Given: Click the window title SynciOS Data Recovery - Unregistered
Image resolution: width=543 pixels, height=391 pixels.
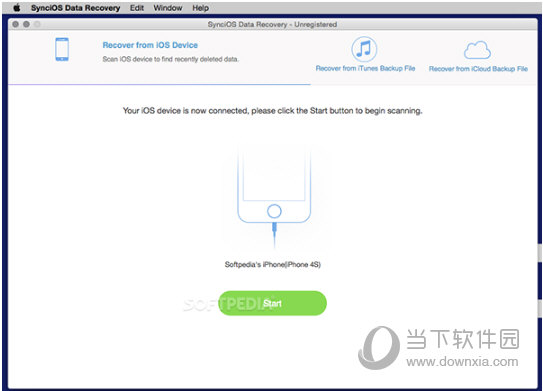Looking at the screenshot, I should 272,25.
